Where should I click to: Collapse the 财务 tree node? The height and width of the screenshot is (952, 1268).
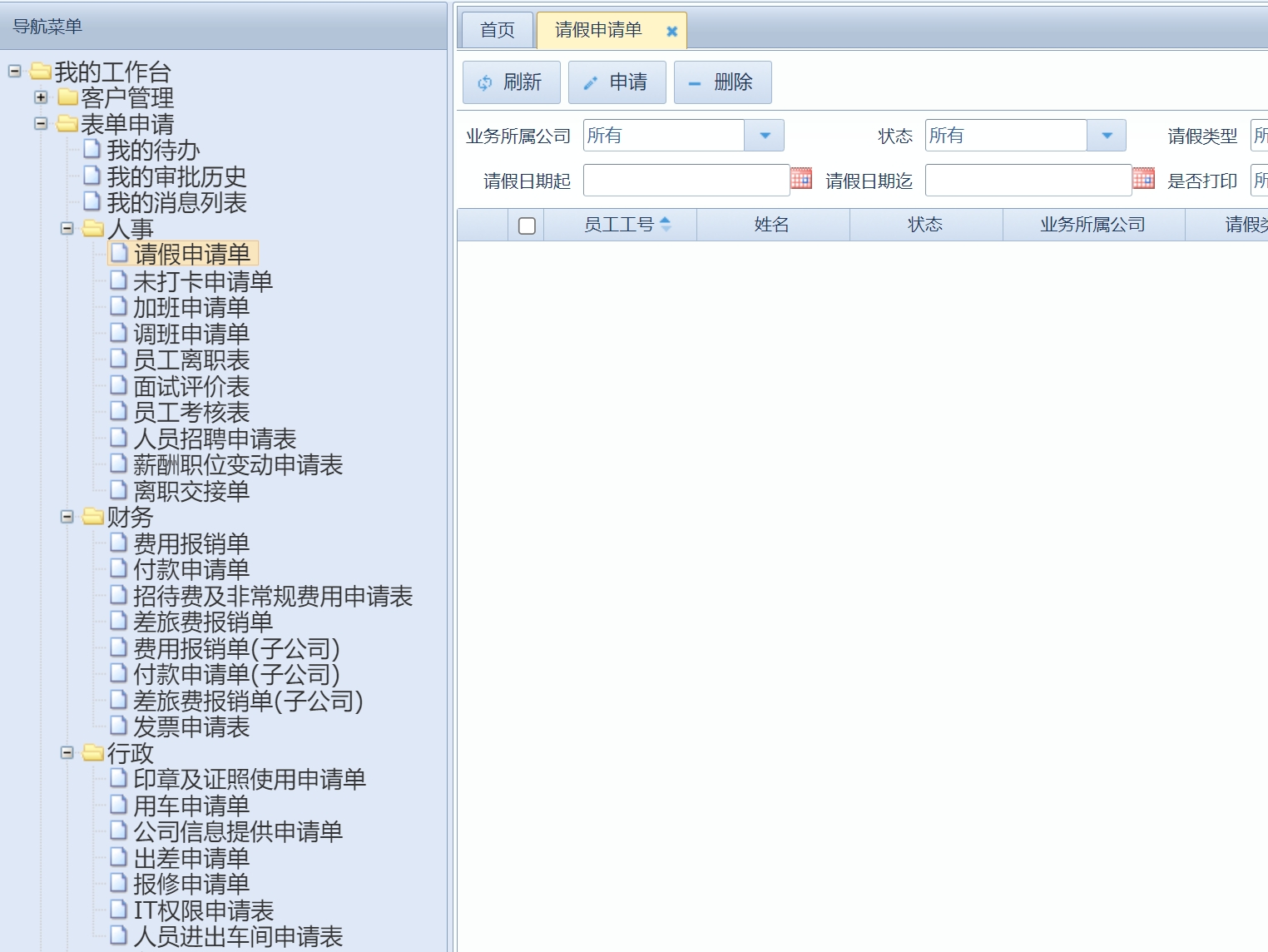67,517
